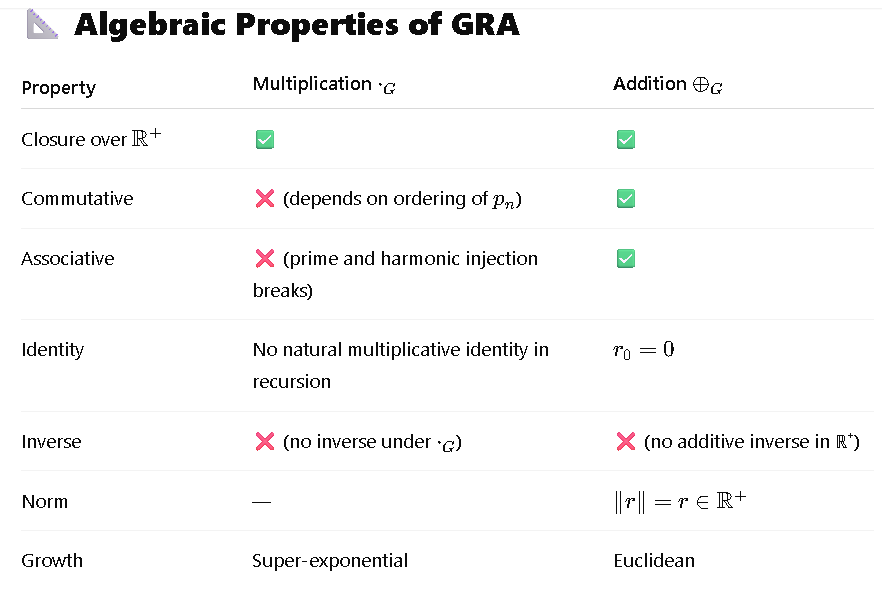
Task: Click the Property column header
Action: 58,88
